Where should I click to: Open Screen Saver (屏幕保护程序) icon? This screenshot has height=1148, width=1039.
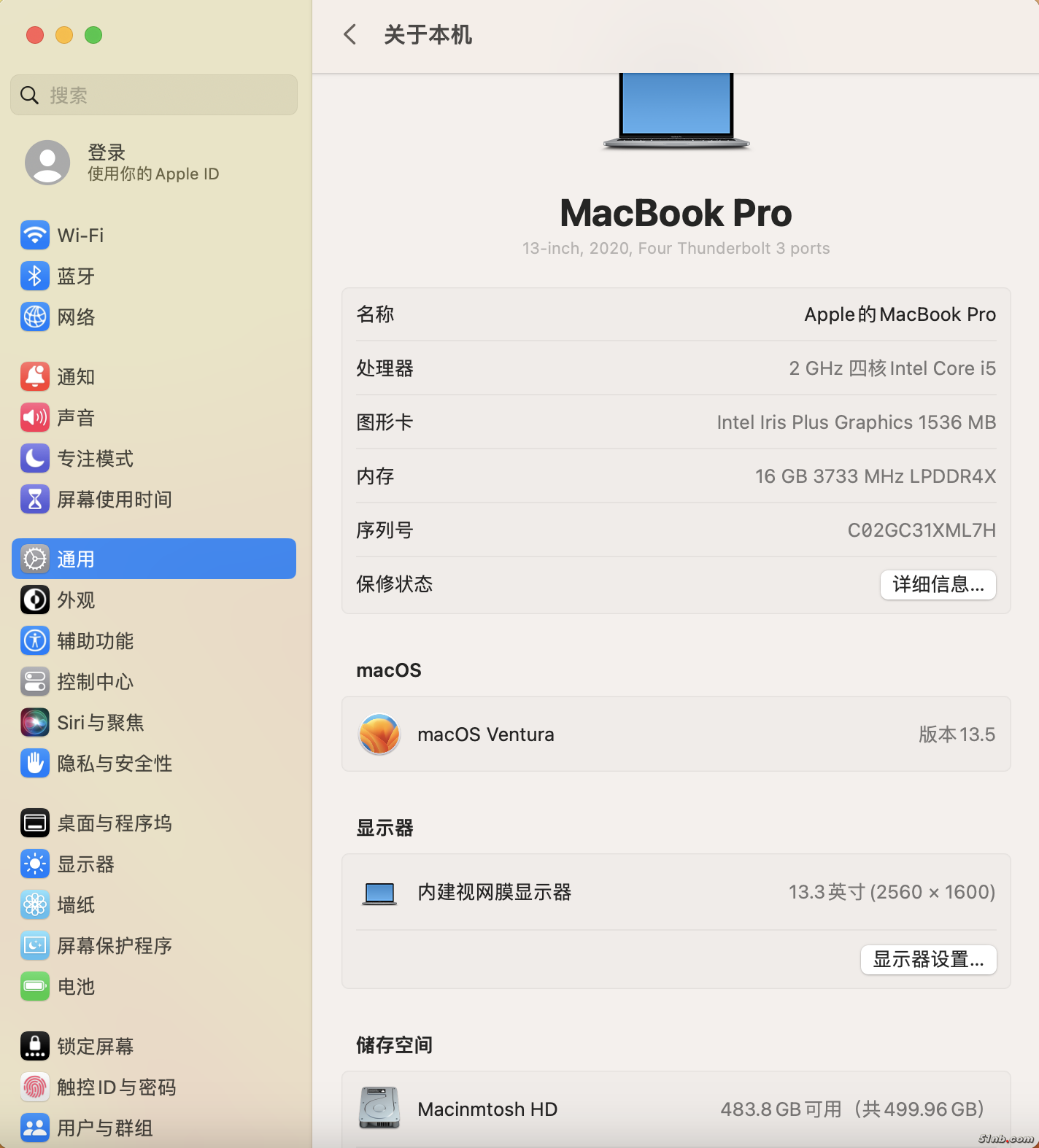(x=35, y=945)
